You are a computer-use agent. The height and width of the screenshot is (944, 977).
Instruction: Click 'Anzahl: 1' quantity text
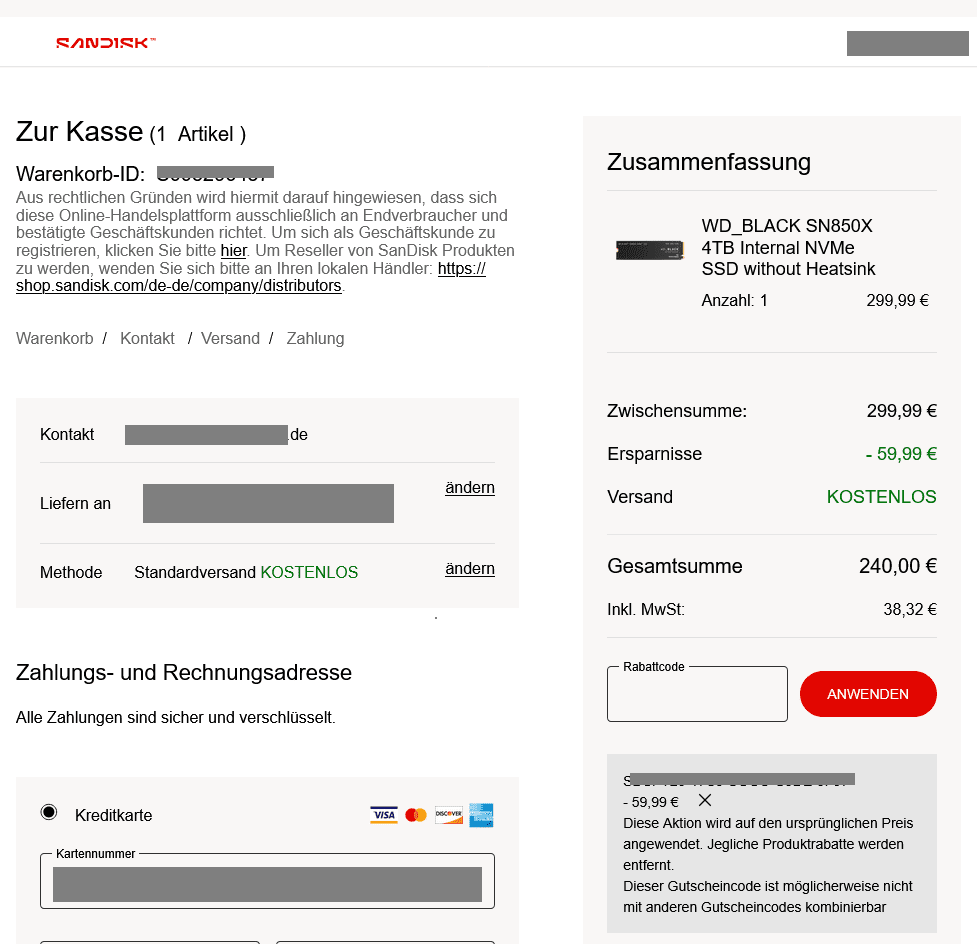coord(735,300)
